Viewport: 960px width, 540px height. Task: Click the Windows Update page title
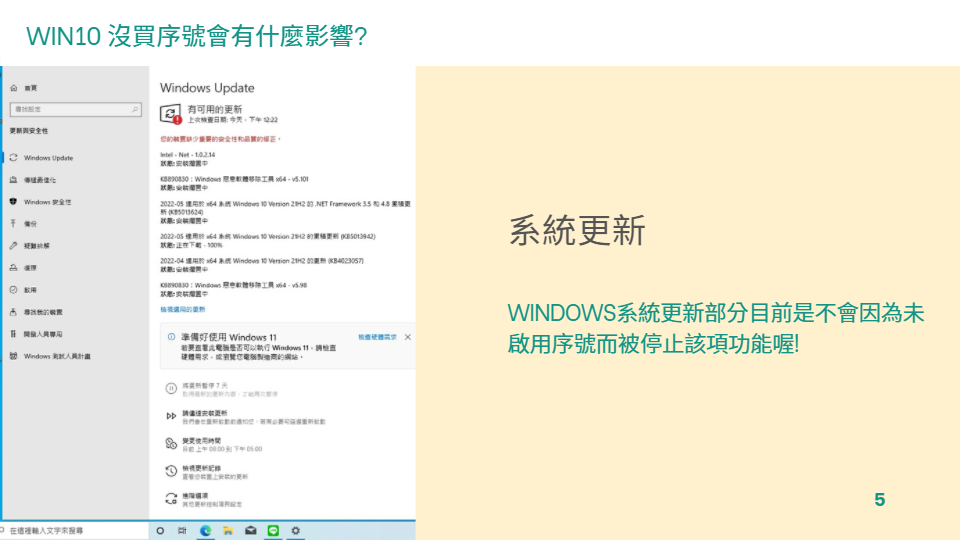(207, 88)
